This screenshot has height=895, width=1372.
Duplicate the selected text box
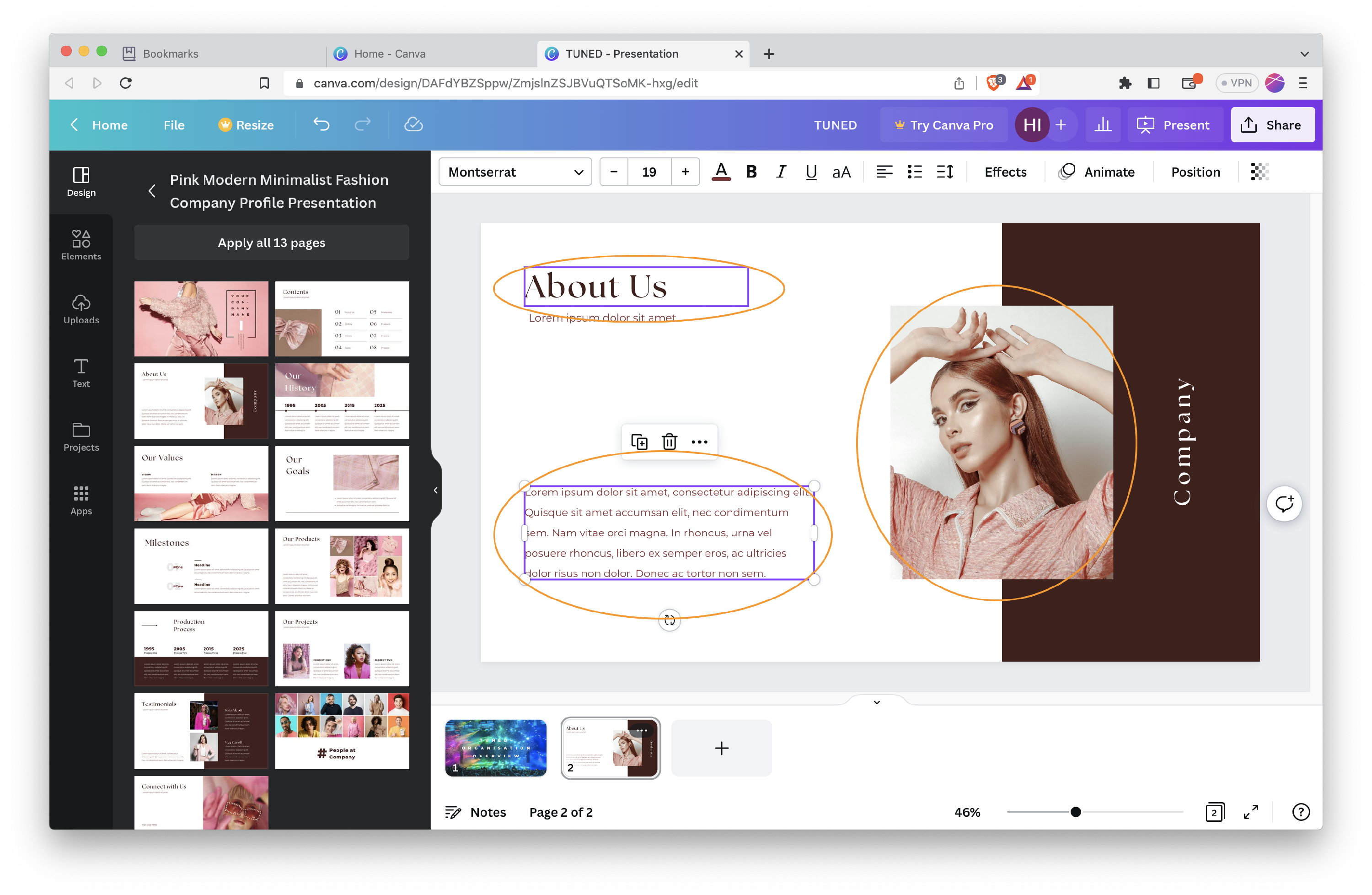pyautogui.click(x=639, y=441)
